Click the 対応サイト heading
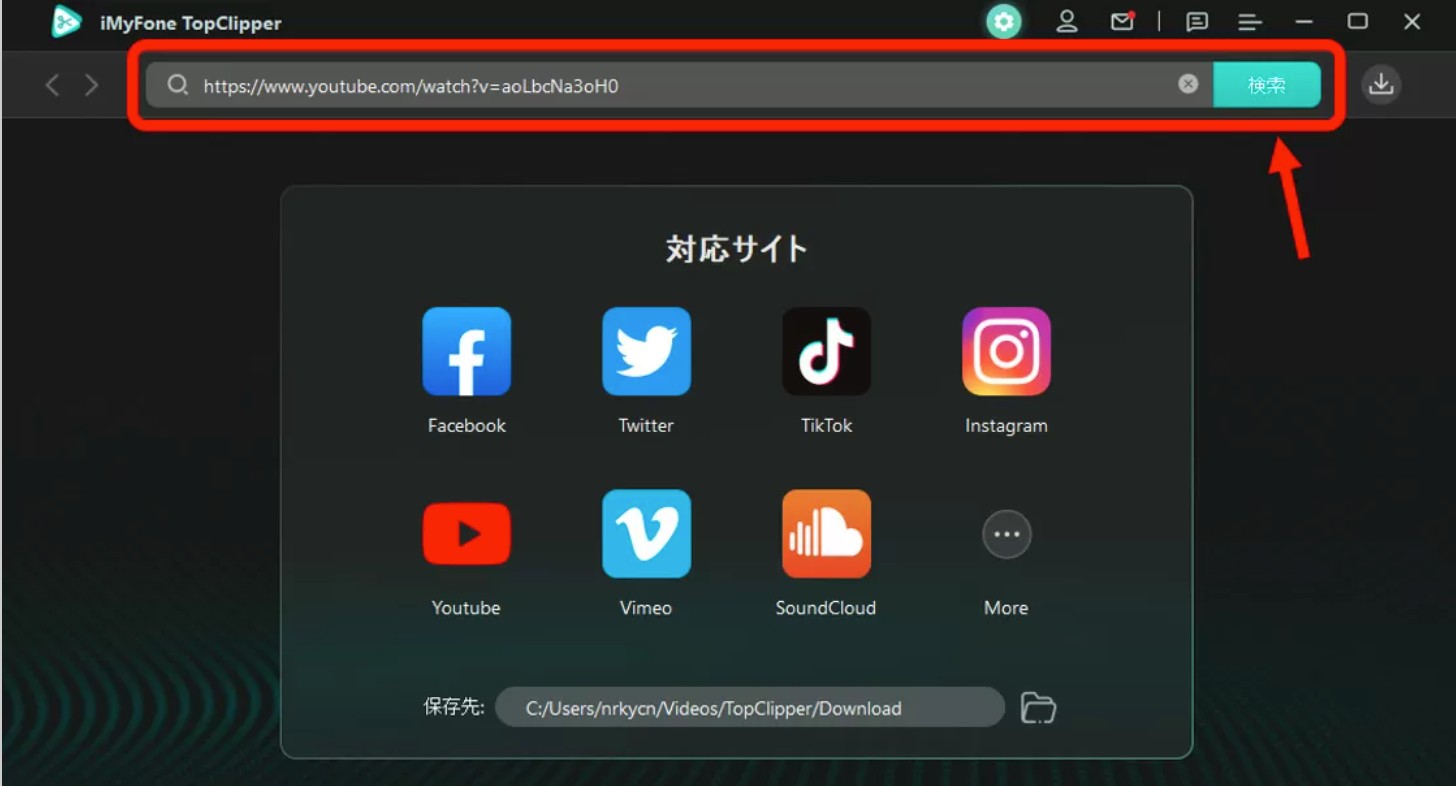Image resolution: width=1456 pixels, height=786 pixels. click(x=737, y=248)
